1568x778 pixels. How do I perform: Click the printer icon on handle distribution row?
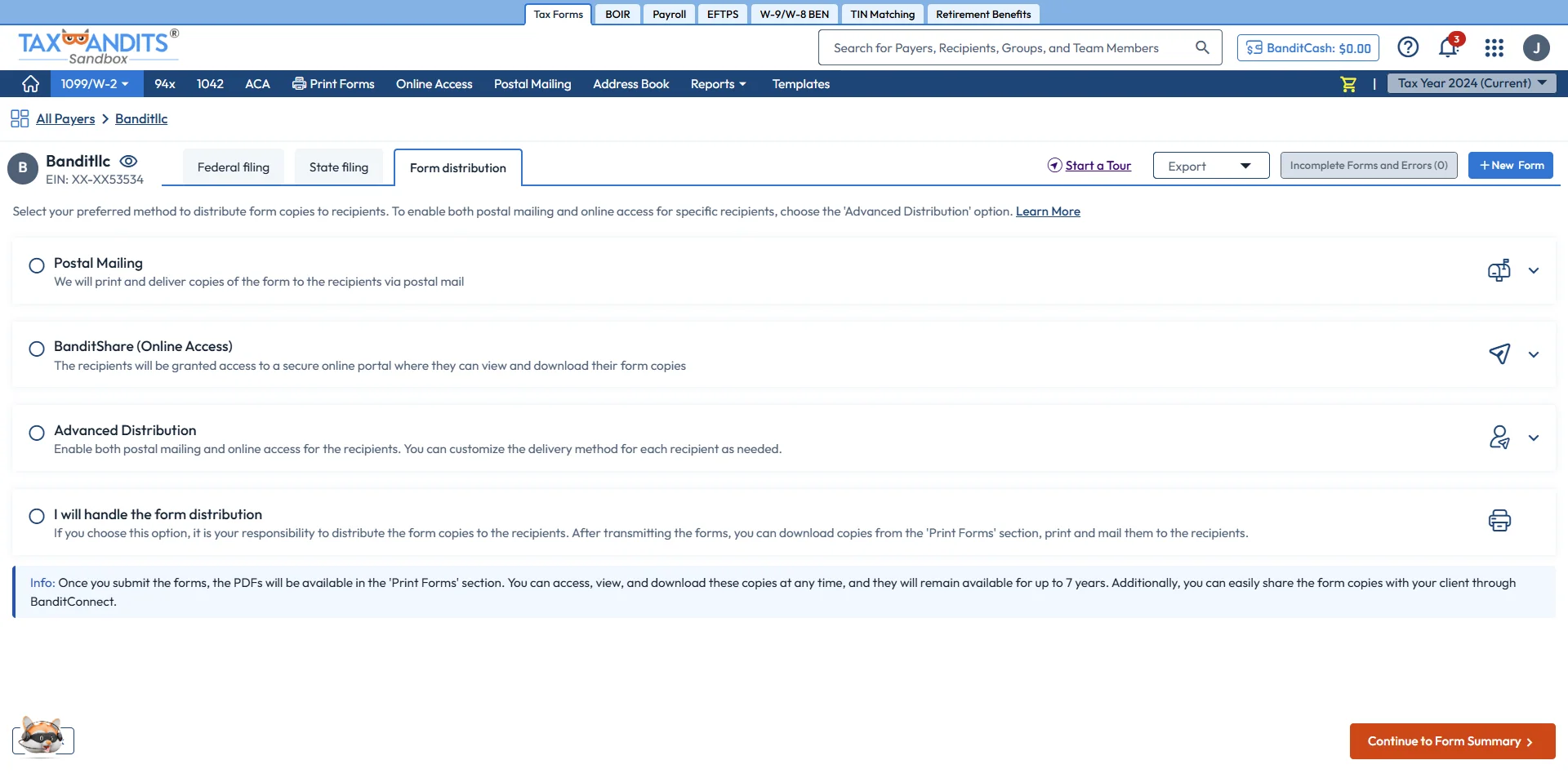pyautogui.click(x=1499, y=520)
